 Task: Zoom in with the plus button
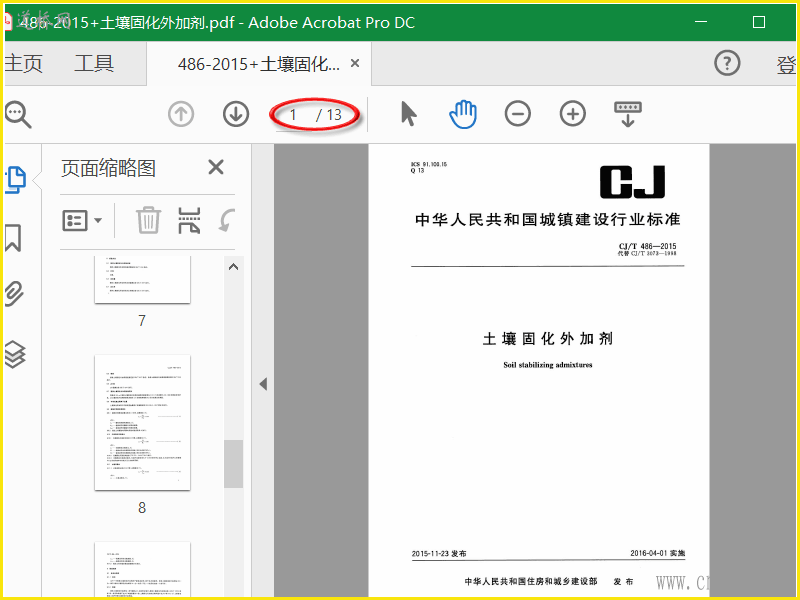coord(572,113)
